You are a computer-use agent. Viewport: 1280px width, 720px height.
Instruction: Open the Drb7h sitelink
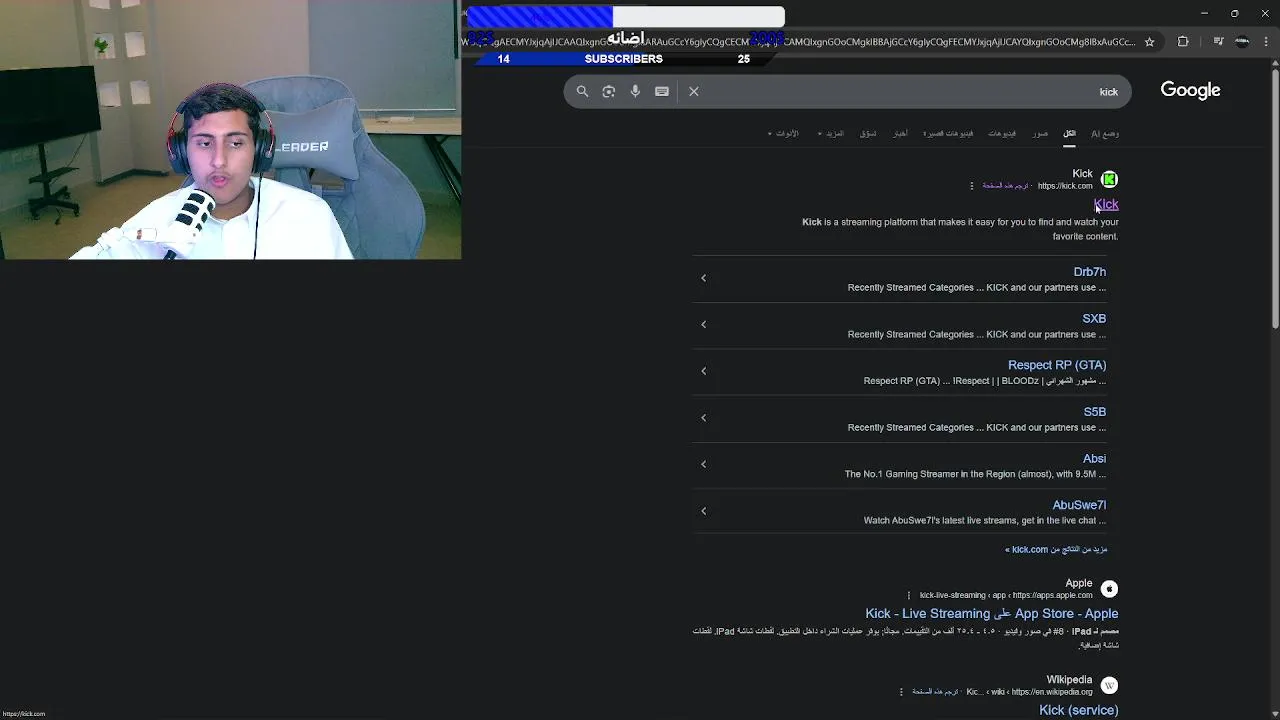(1089, 272)
